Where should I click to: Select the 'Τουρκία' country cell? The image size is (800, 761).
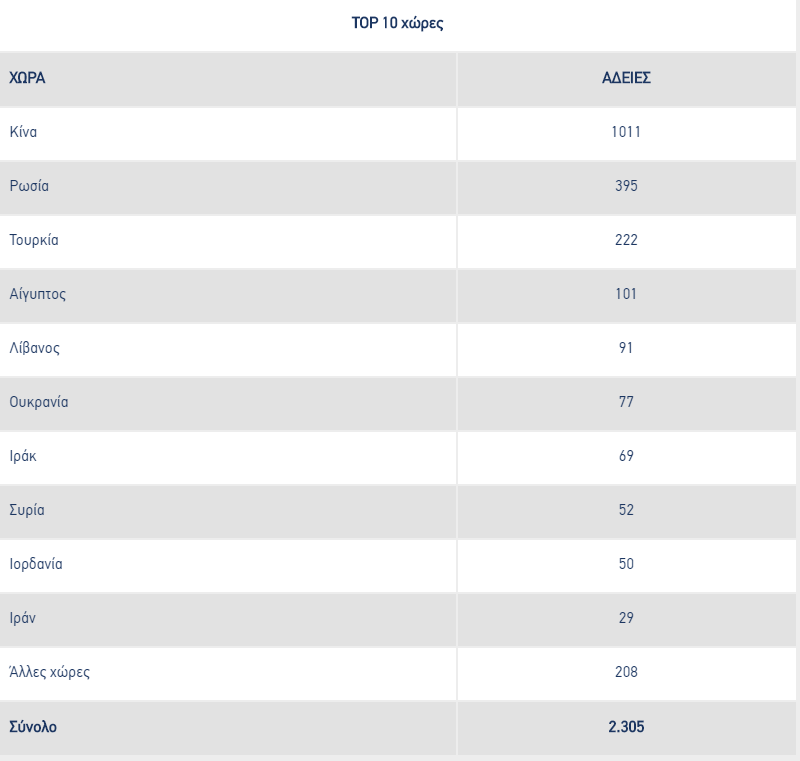(34, 240)
